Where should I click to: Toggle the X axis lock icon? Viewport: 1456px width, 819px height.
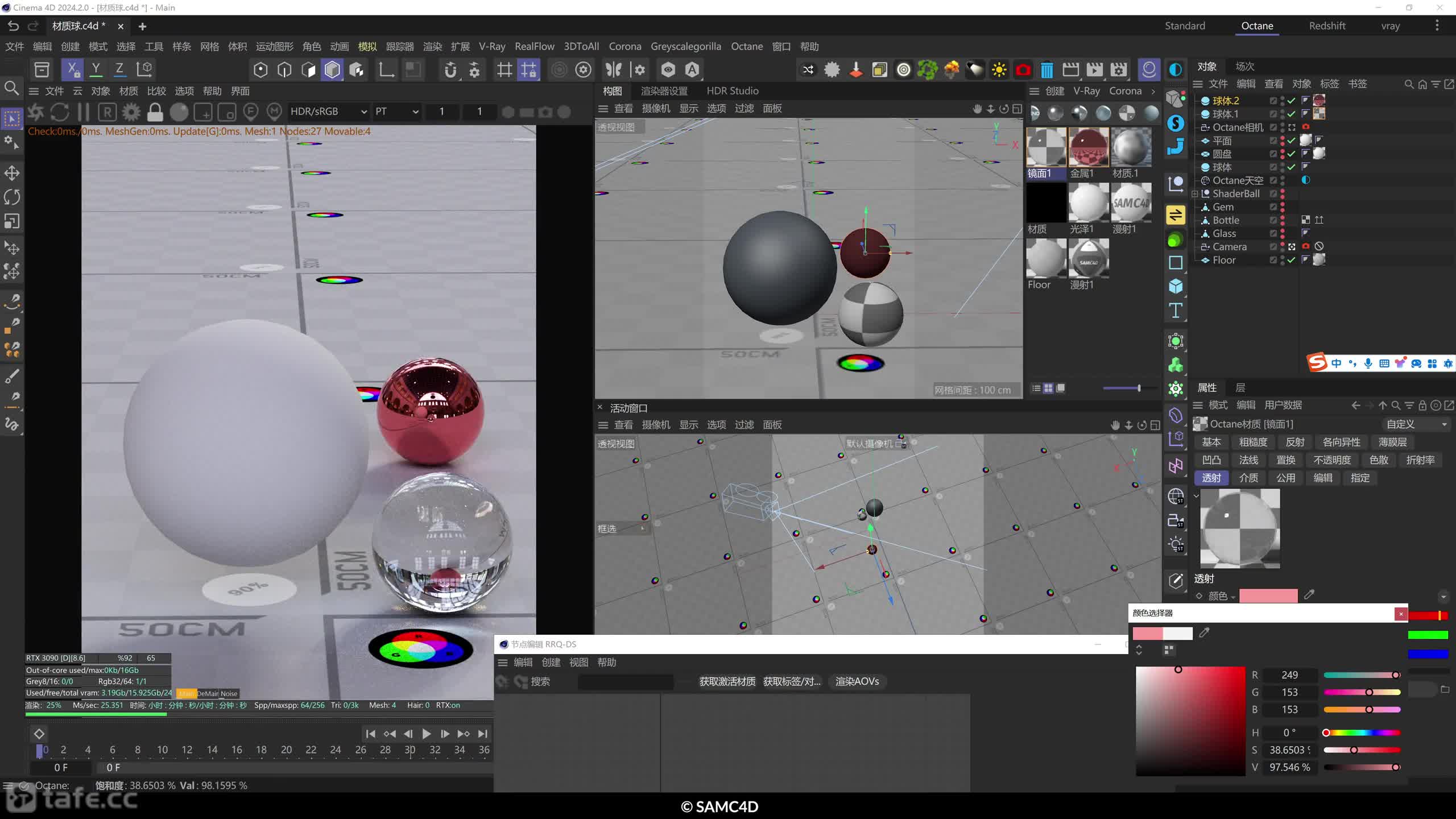tap(72, 69)
